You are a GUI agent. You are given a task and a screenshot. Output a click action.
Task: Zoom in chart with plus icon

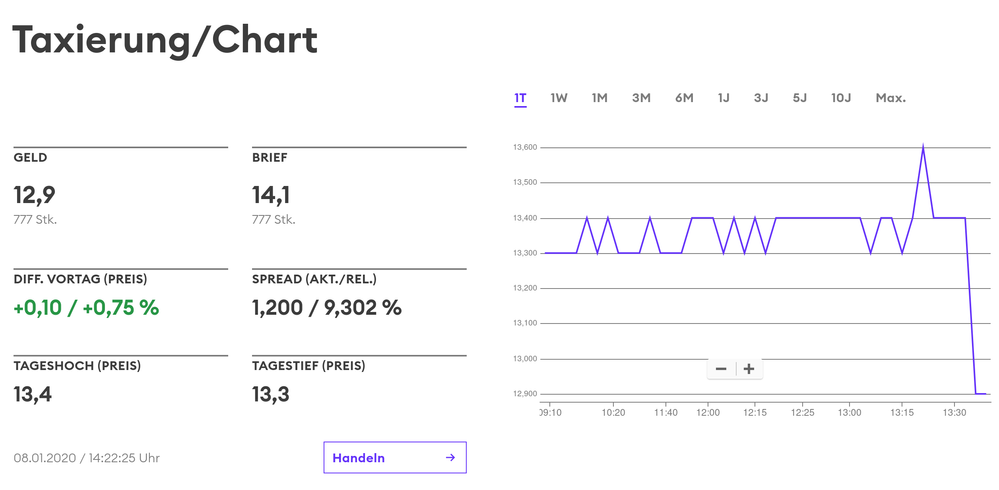pyautogui.click(x=749, y=369)
